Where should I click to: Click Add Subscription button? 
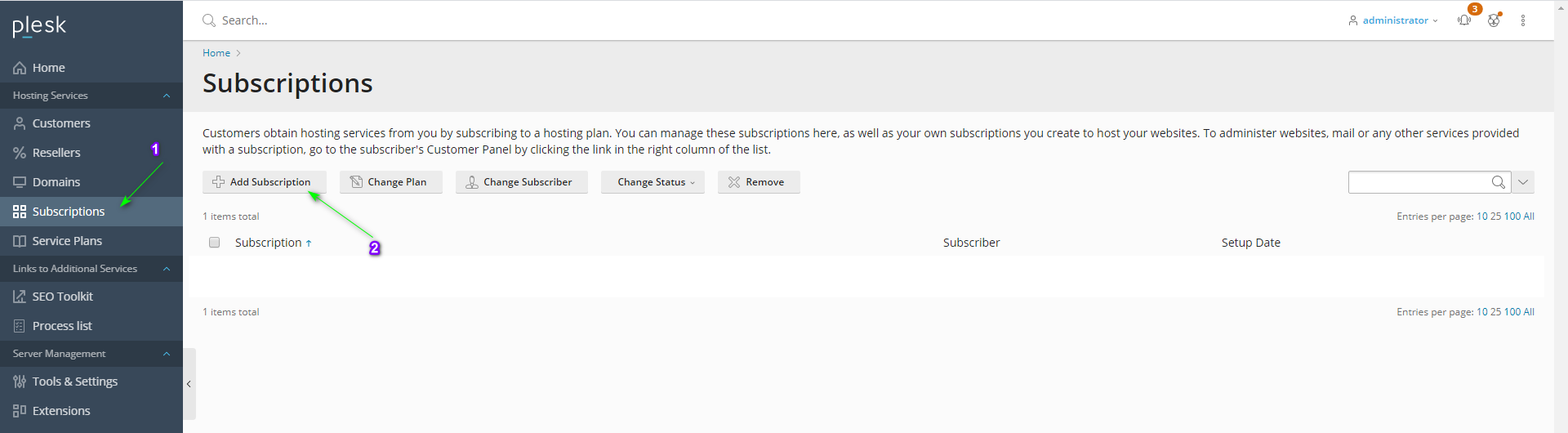(x=265, y=182)
